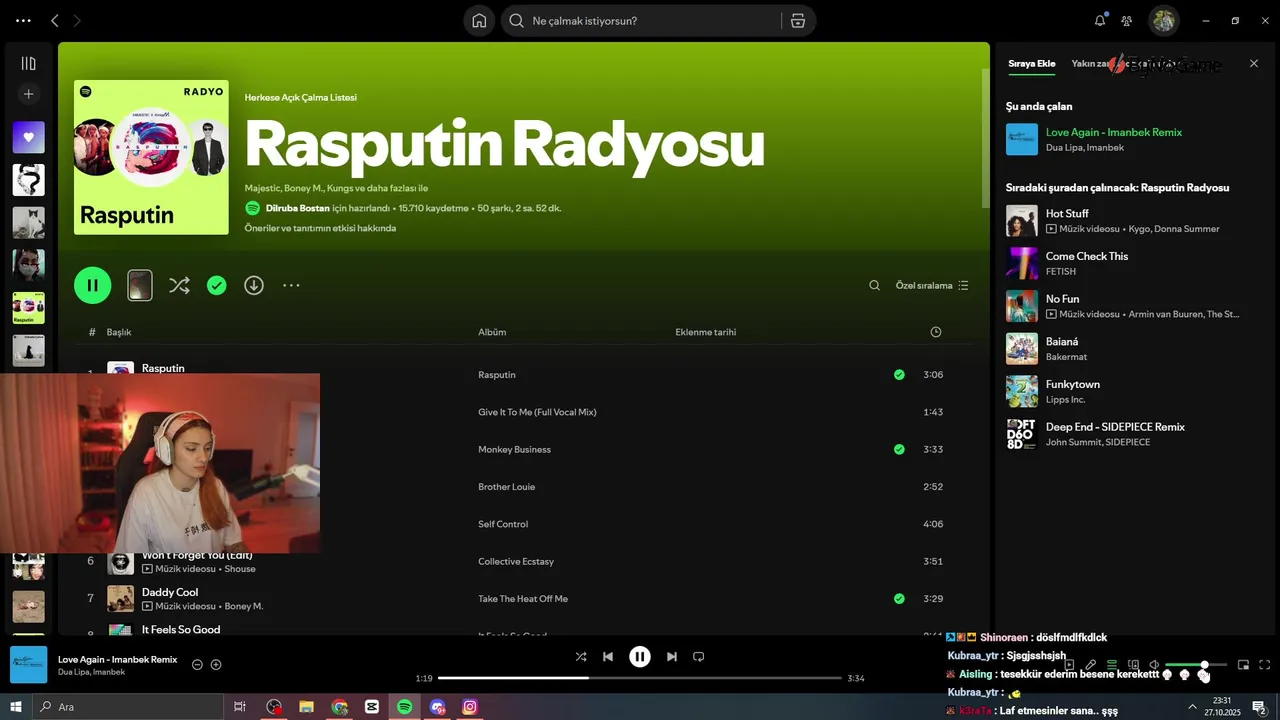1280x720 pixels.
Task: Open mini player icon
Action: (x=1243, y=665)
